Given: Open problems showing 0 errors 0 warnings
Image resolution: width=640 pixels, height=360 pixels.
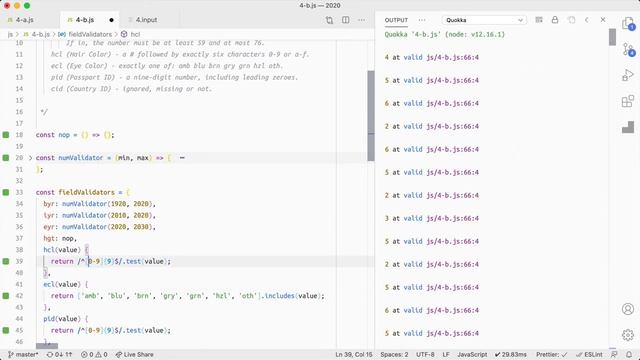Looking at the screenshot, I should click(94, 354).
